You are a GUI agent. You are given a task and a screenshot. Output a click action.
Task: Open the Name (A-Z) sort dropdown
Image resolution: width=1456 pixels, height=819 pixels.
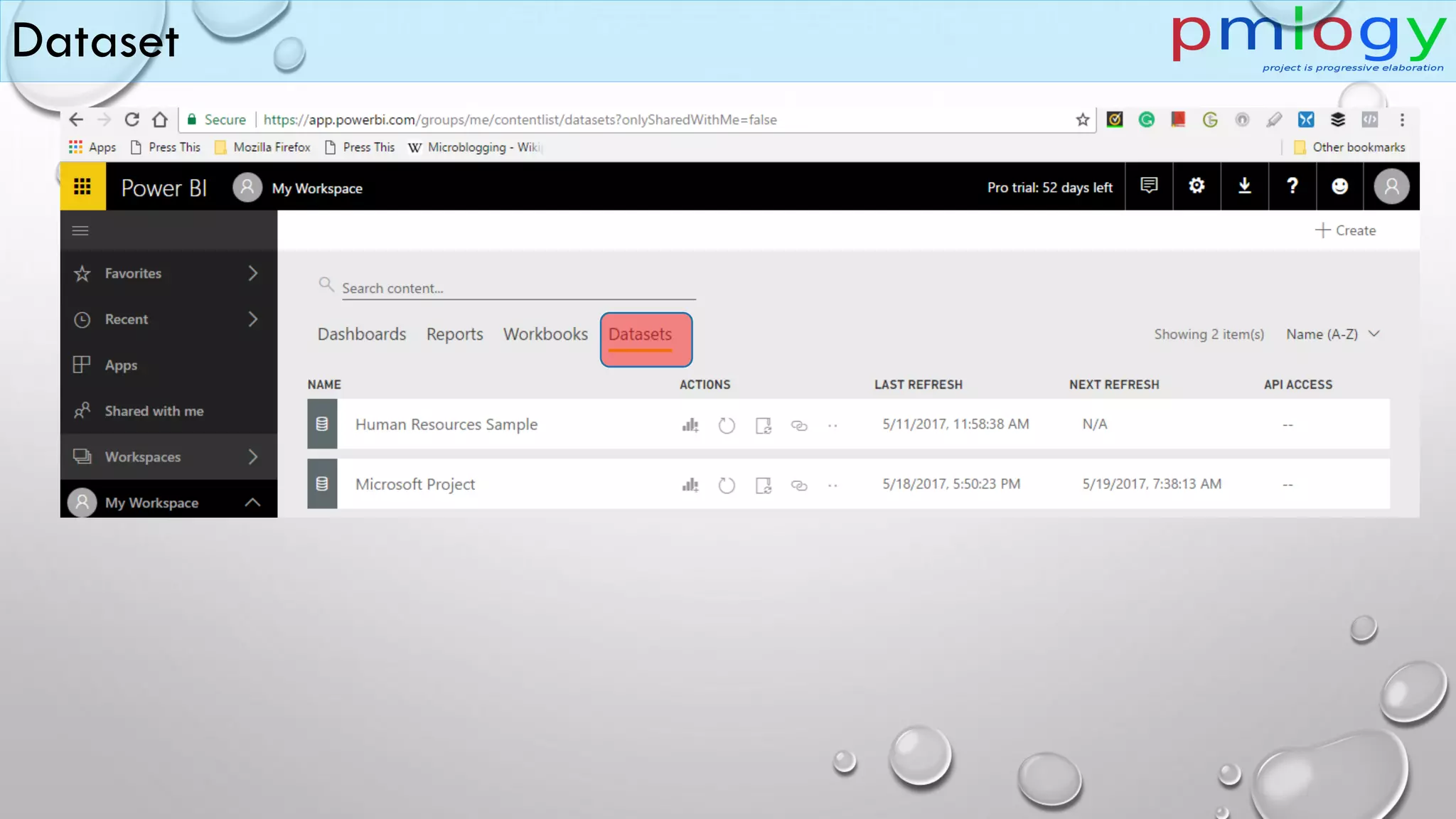pos(1332,334)
